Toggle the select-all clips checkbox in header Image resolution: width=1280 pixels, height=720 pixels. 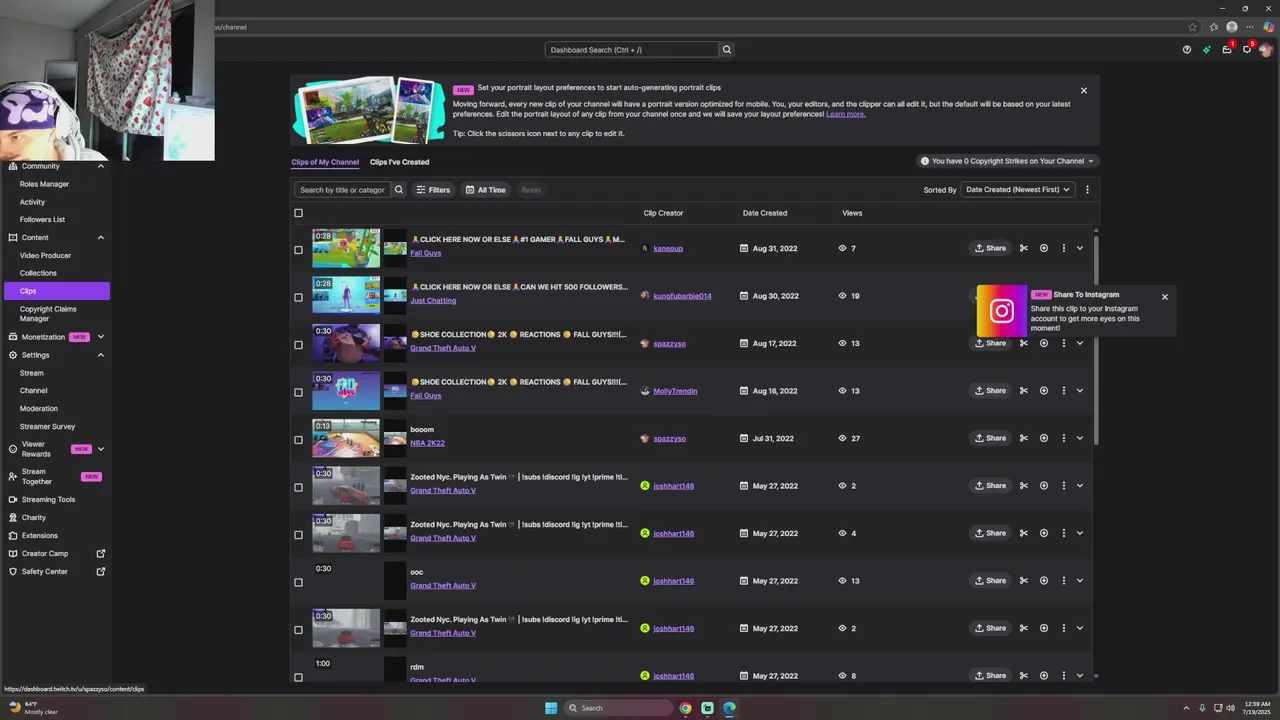tap(298, 213)
